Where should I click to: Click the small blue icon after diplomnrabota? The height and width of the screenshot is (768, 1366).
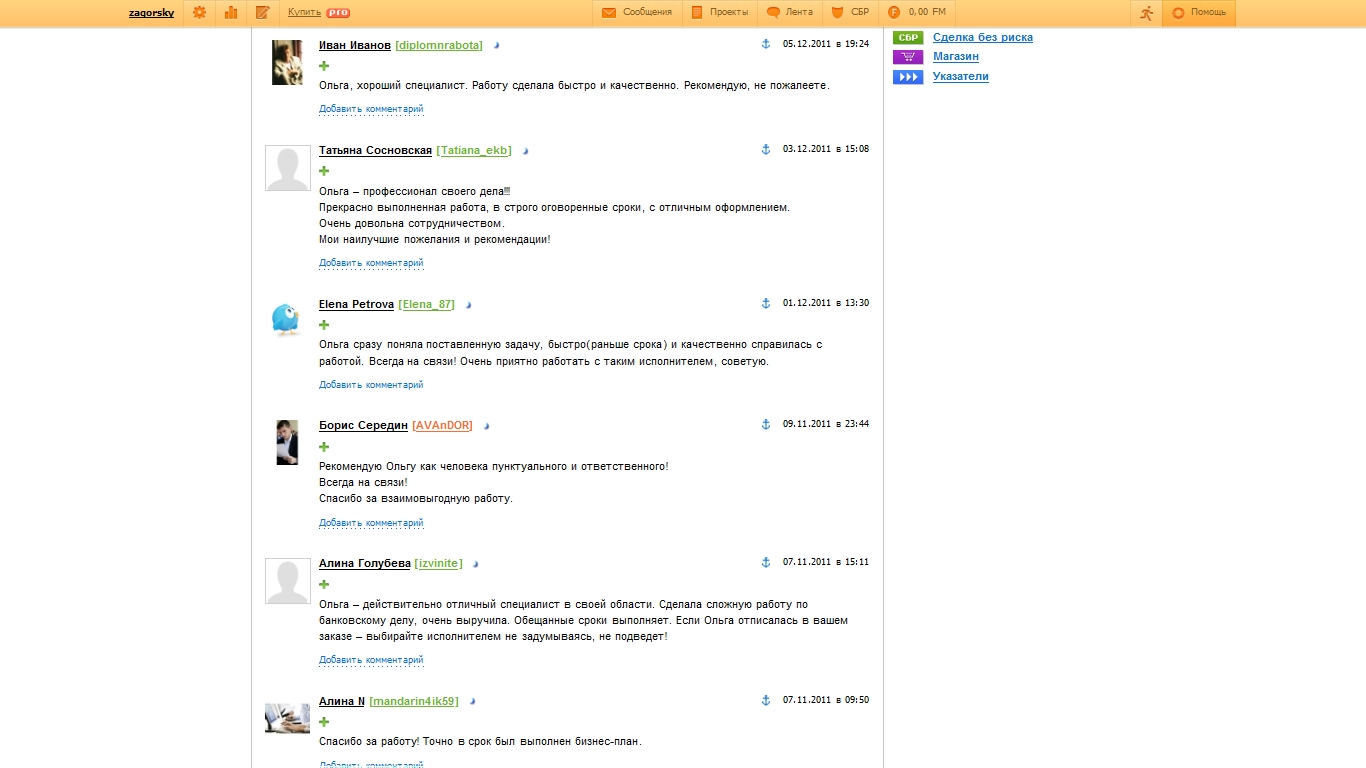496,46
